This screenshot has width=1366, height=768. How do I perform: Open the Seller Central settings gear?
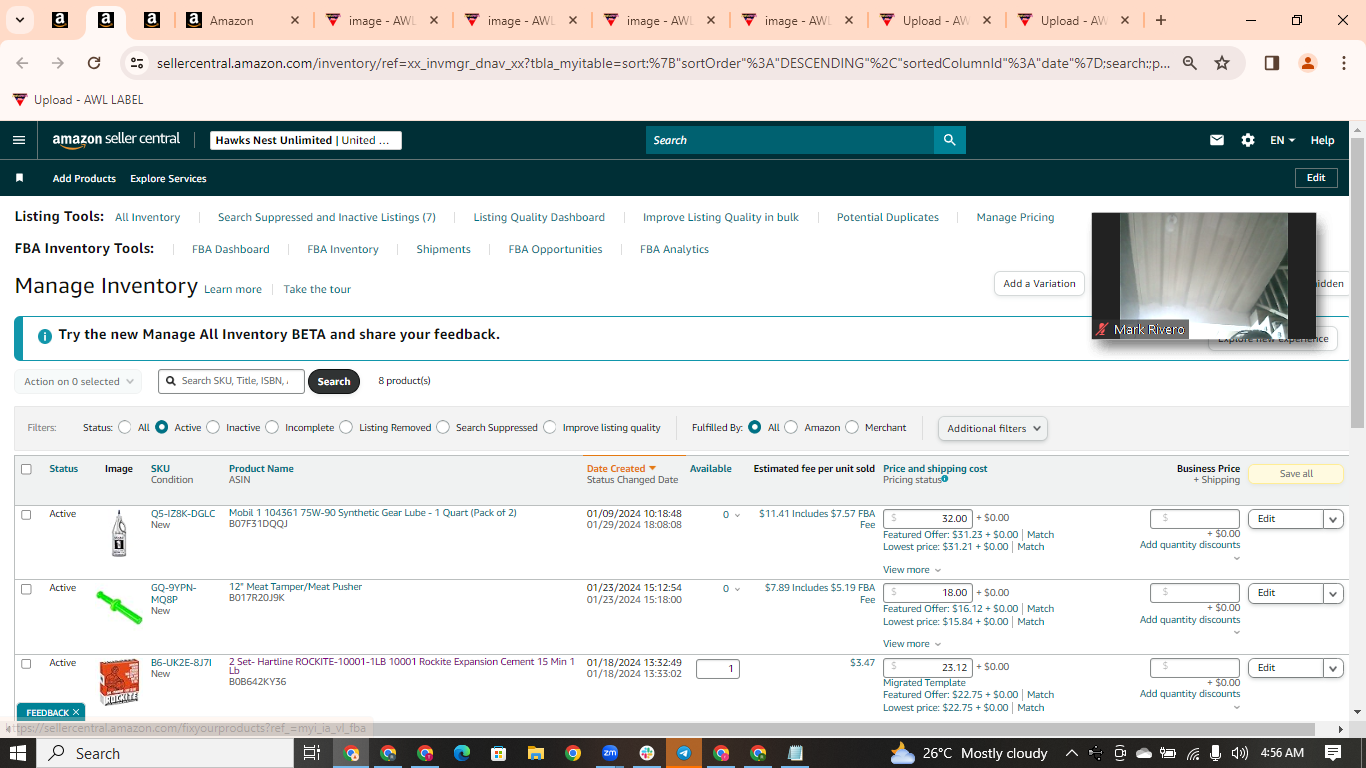point(1248,140)
